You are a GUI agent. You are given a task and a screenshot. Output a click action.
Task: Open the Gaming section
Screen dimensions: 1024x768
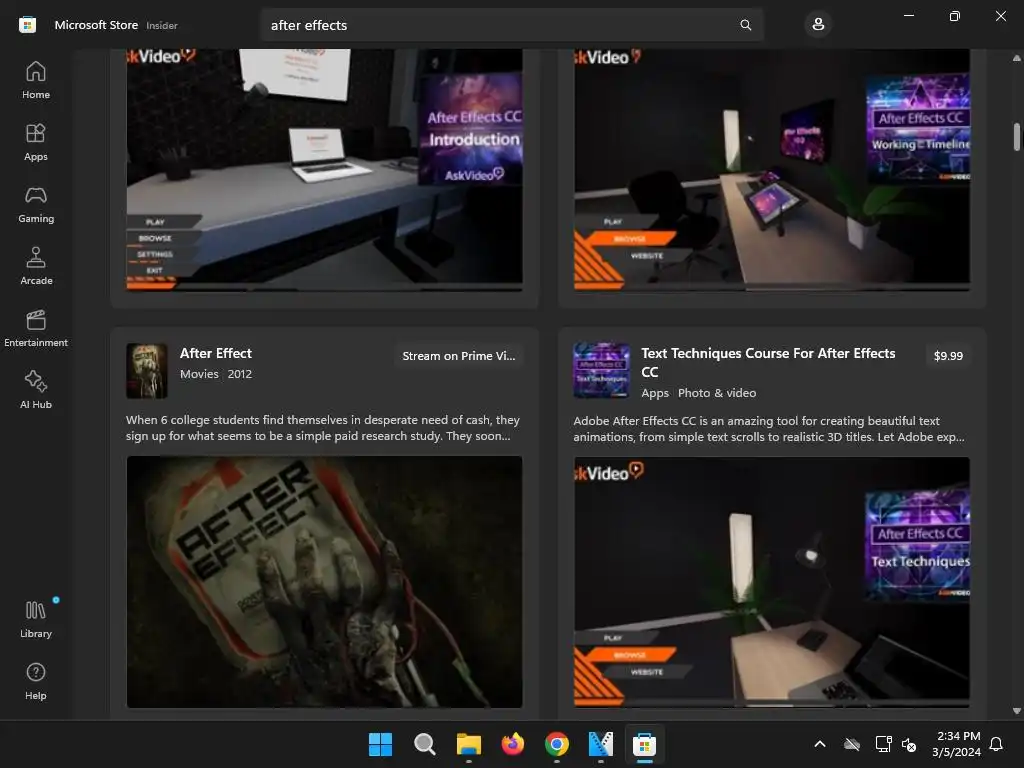point(36,204)
